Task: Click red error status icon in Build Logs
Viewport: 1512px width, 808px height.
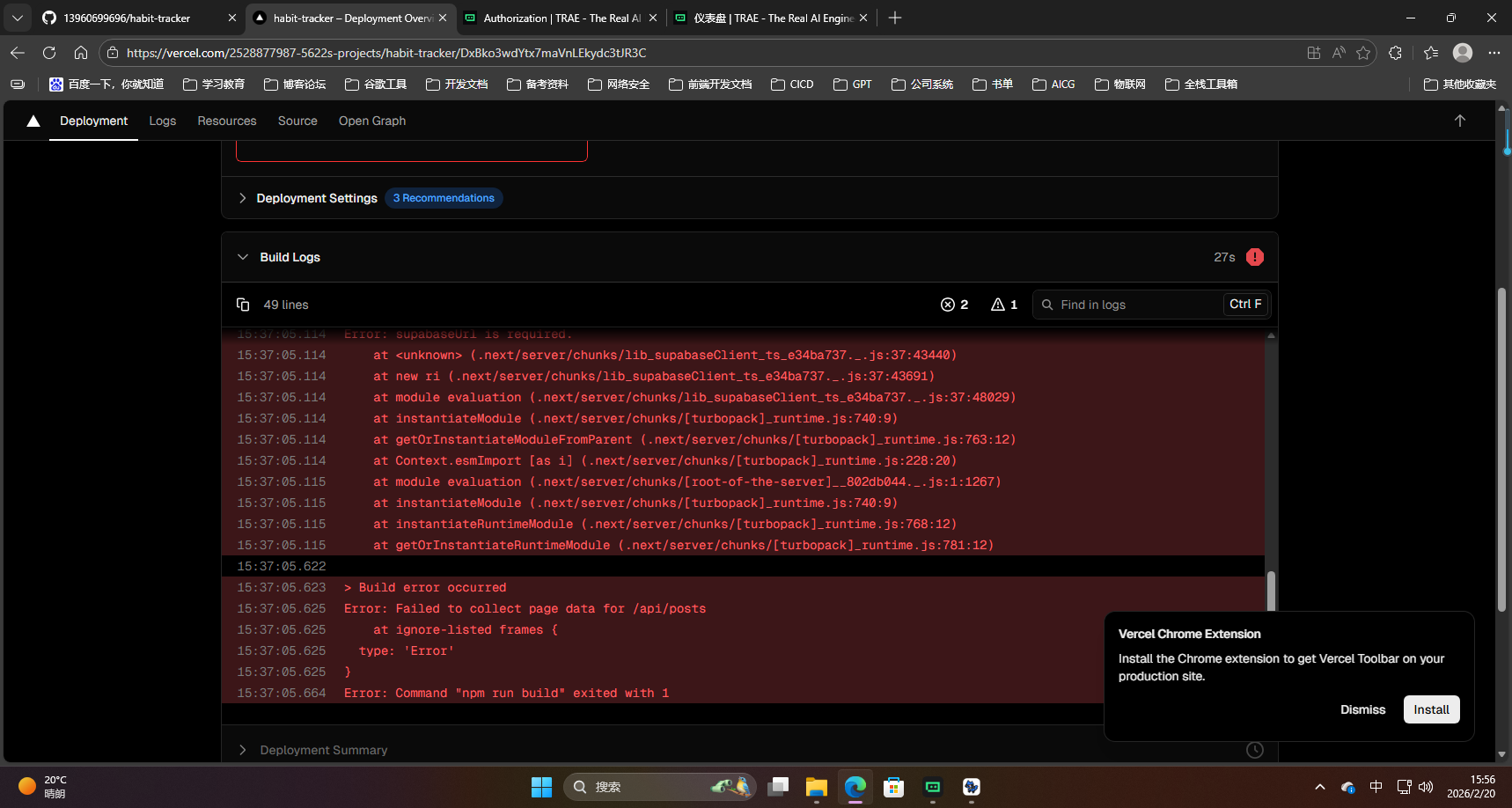Action: coord(1255,257)
